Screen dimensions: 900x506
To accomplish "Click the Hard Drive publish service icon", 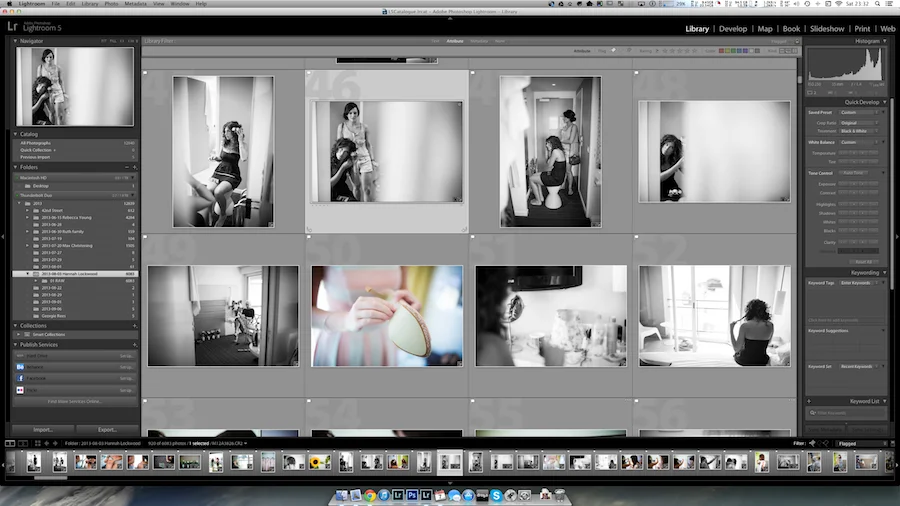I will (x=20, y=356).
